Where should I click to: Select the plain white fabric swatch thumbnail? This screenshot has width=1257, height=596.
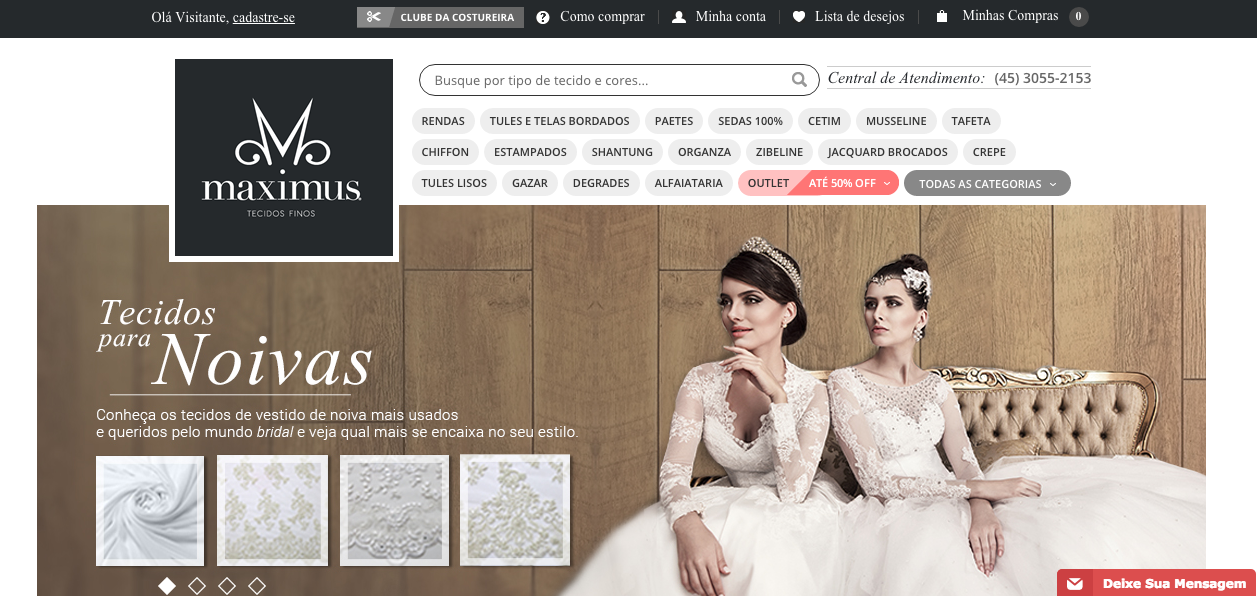point(150,510)
